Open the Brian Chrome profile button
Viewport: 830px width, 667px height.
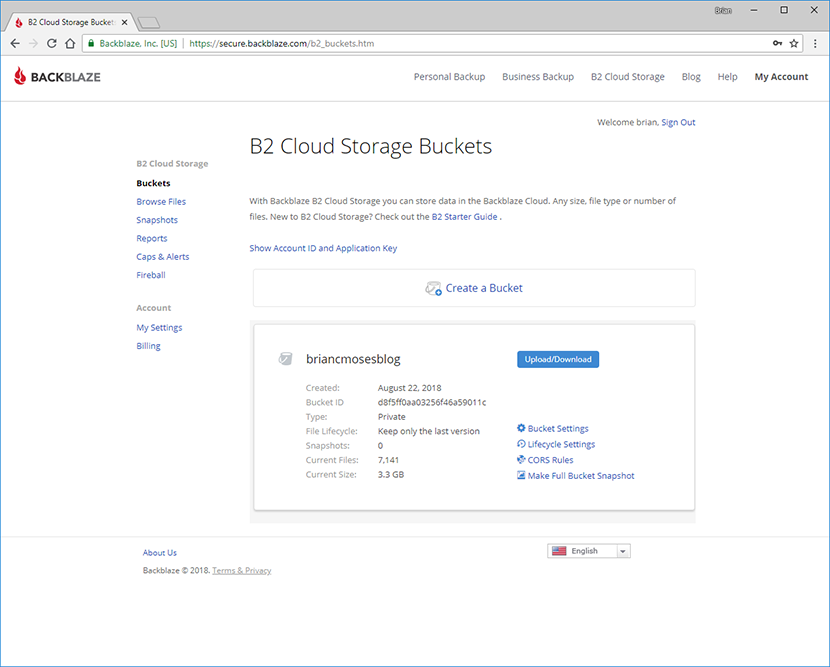[723, 10]
